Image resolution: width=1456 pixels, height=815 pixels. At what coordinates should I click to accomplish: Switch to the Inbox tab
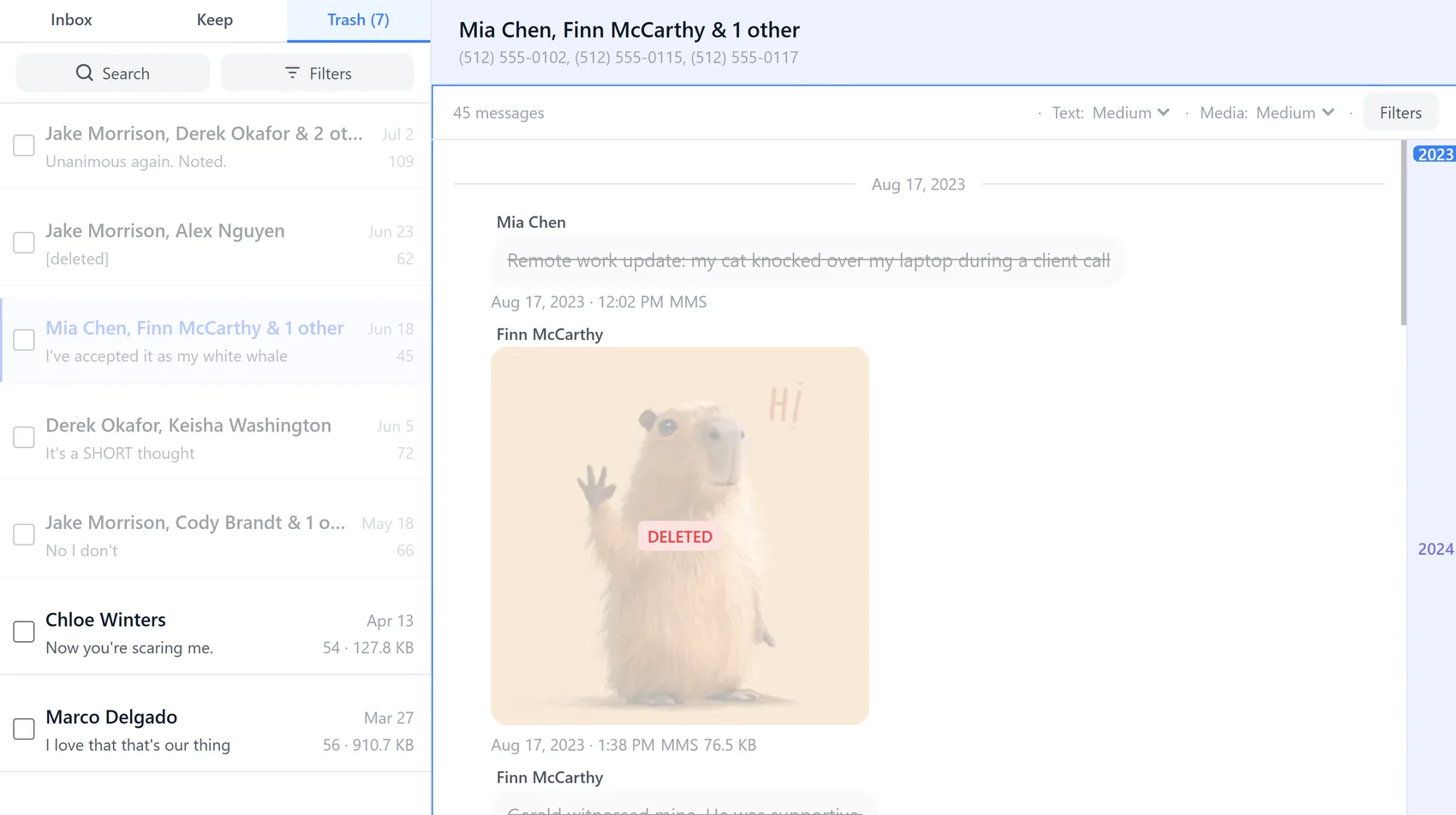(71, 20)
